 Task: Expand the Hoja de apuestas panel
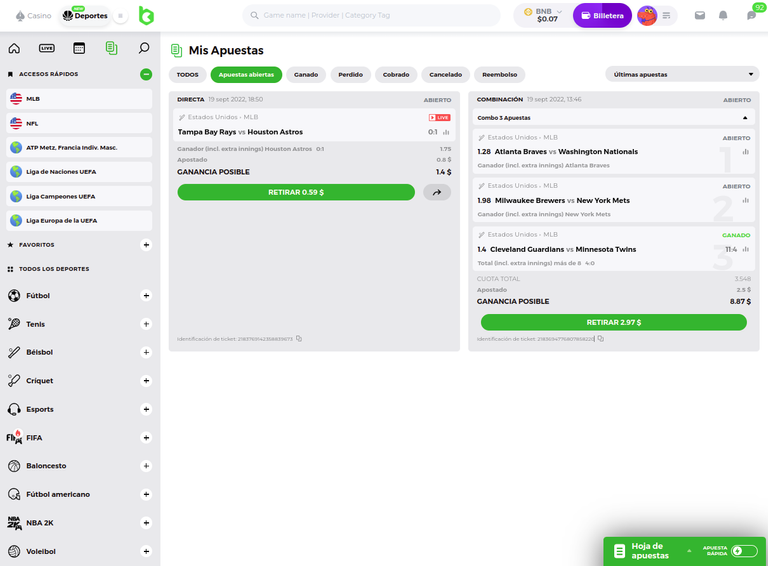coord(689,551)
